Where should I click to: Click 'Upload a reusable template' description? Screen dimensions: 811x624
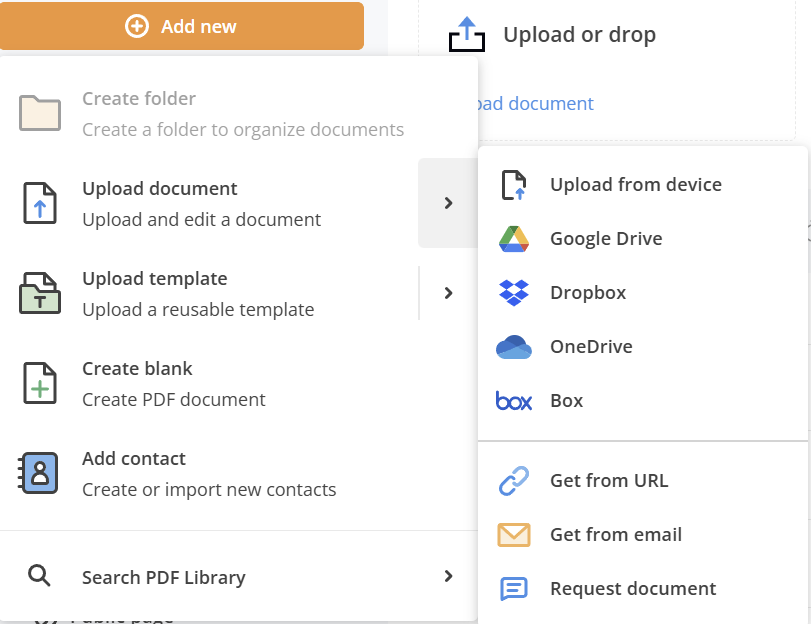pos(198,309)
